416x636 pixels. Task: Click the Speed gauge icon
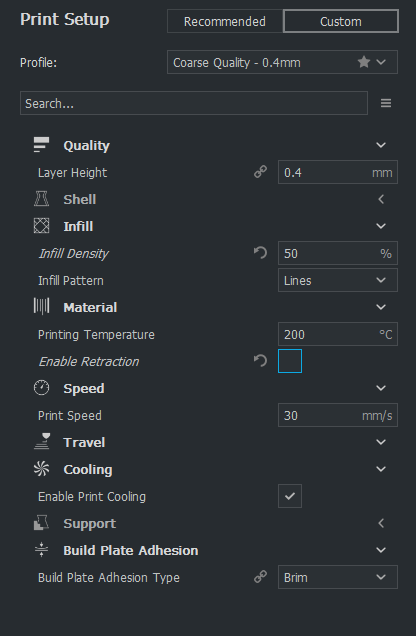coord(41,388)
